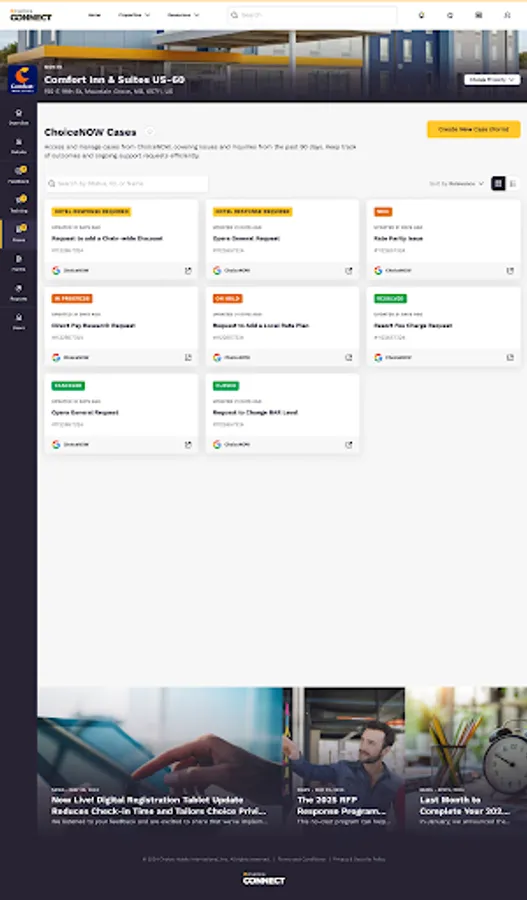Click the magnifier icon in the cases search field
The width and height of the screenshot is (527, 900).
coord(52,184)
